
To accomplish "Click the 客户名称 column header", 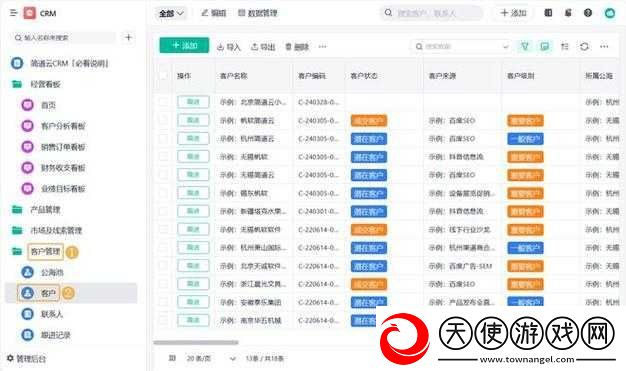I will point(234,75).
